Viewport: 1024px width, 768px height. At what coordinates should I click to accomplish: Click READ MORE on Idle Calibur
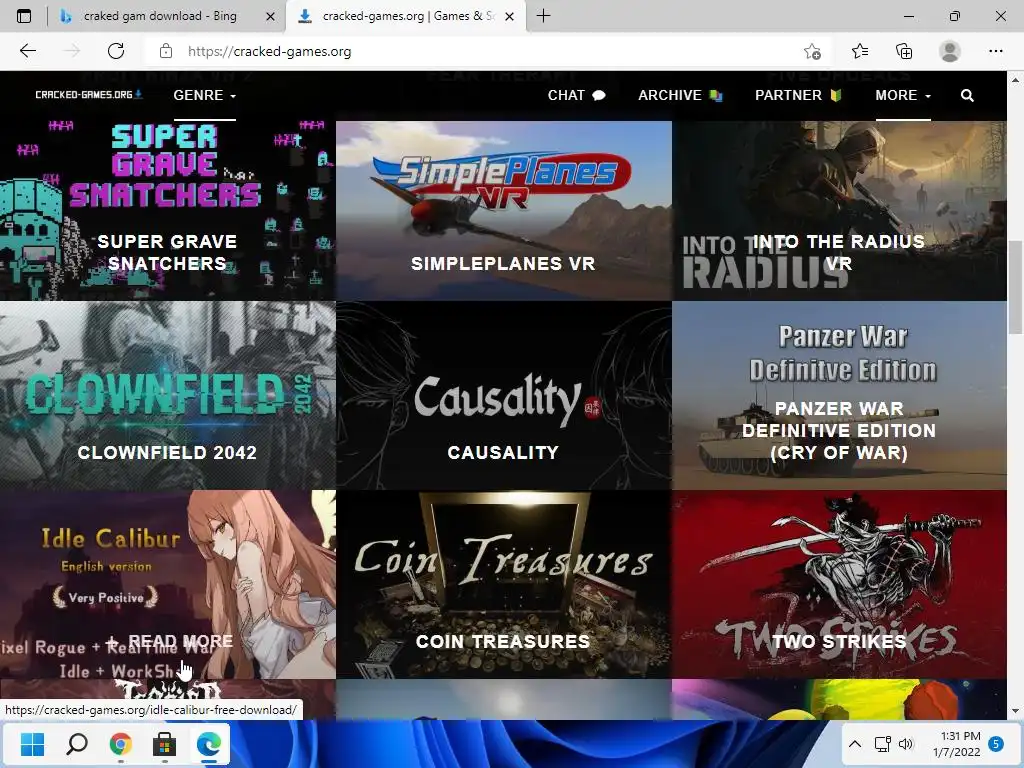pyautogui.click(x=168, y=641)
